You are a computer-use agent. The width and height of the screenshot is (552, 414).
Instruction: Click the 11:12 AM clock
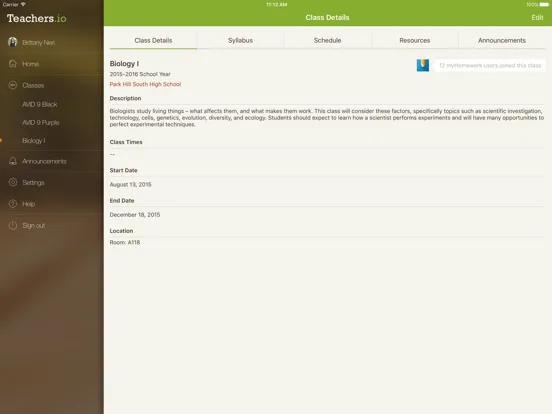tap(277, 5)
